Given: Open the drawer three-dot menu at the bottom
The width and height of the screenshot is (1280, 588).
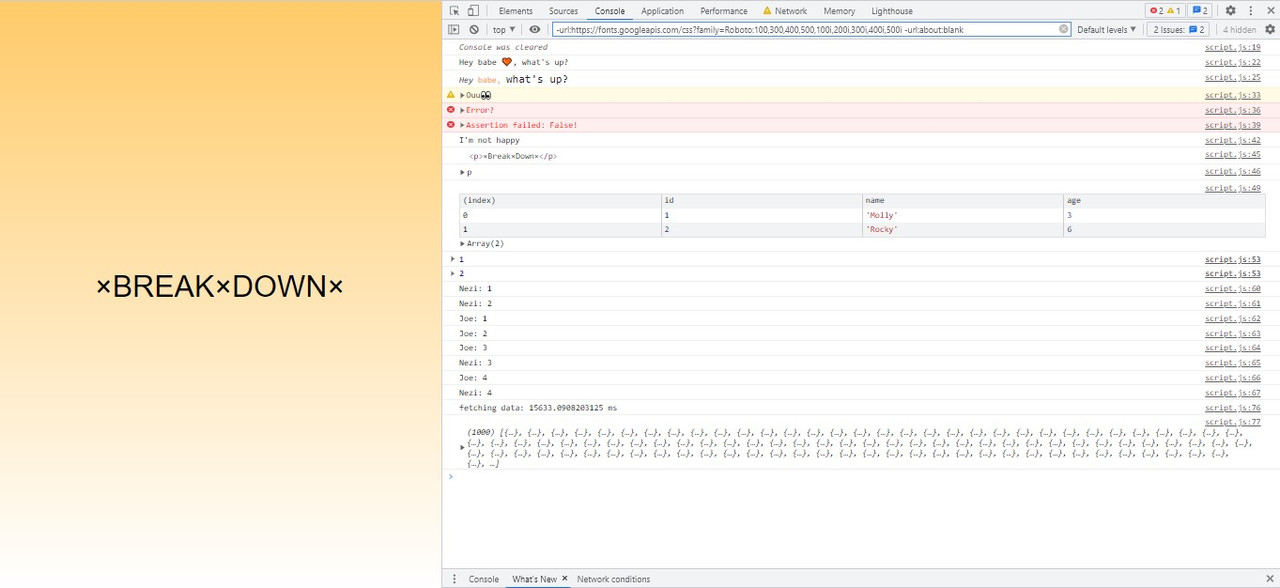Looking at the screenshot, I should point(454,579).
